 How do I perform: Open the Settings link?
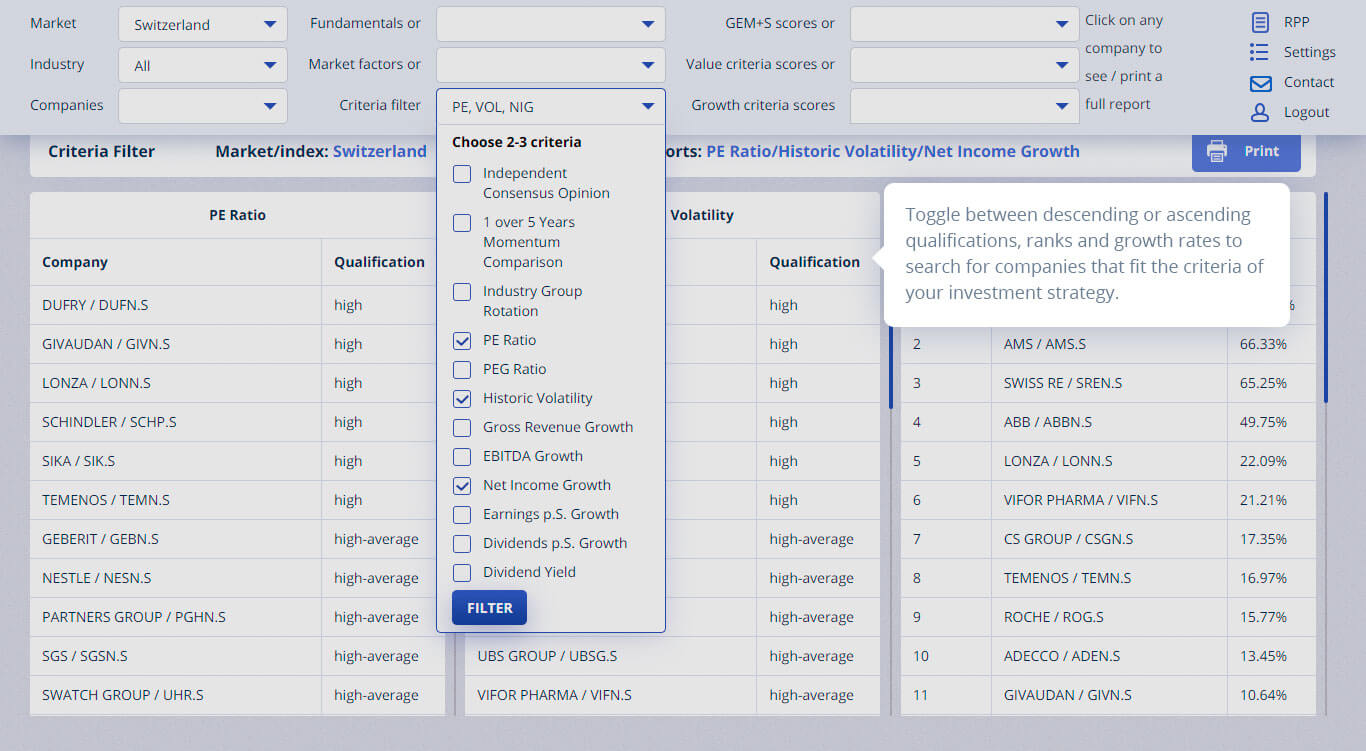(x=1310, y=52)
